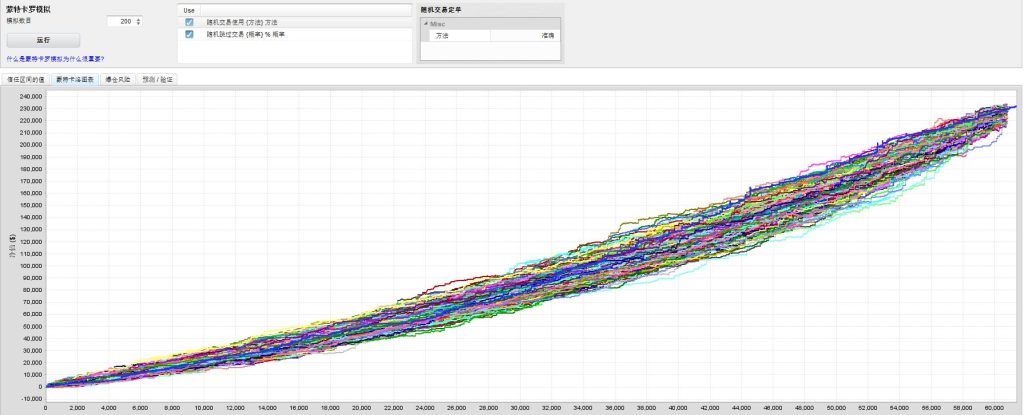Screen dimensions: 1024x415
Task: Switch to the 预测 / 验证 tab
Action: pos(157,78)
